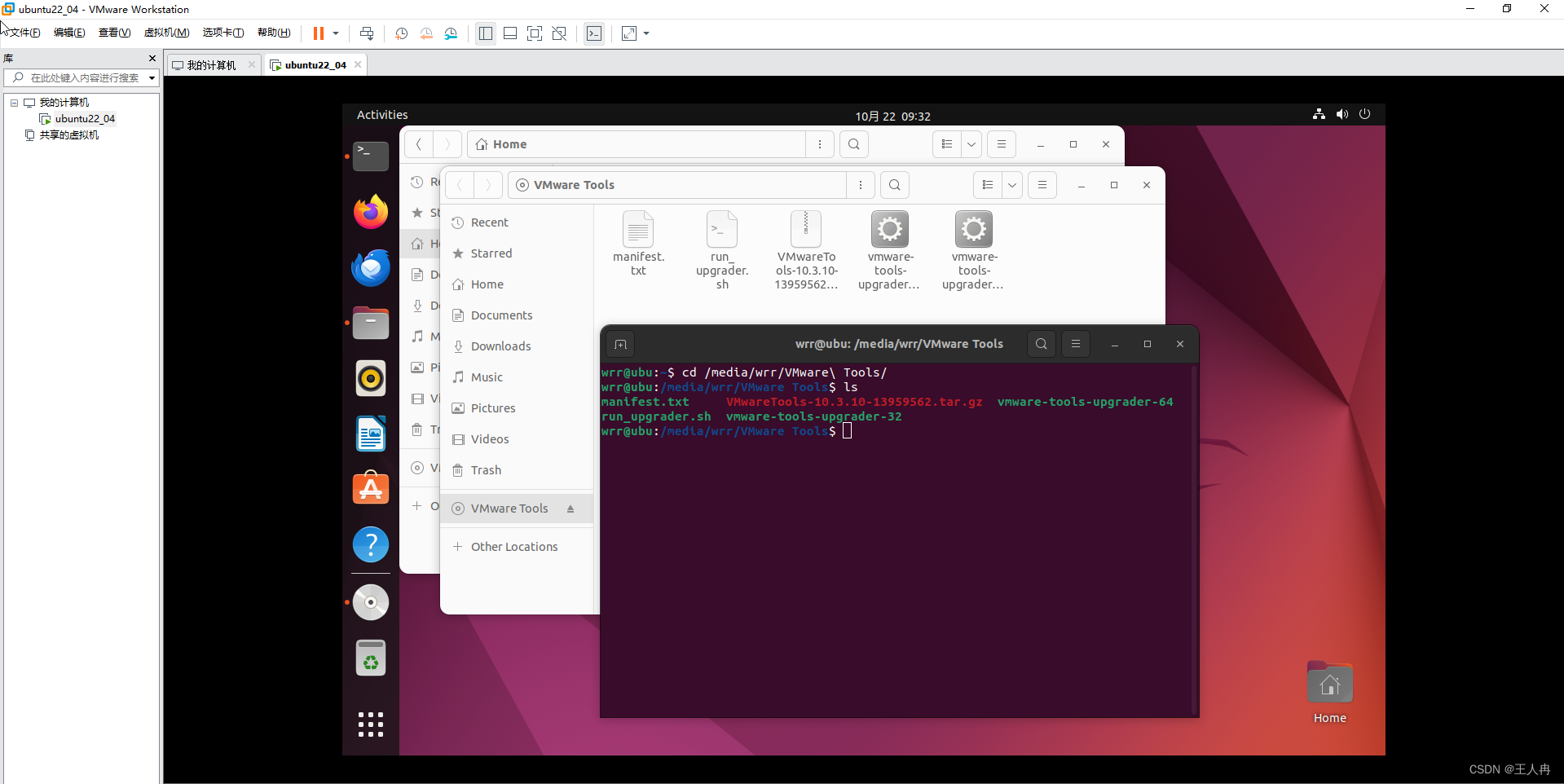Open Home folder icon on desktop
The width and height of the screenshot is (1564, 784).
click(x=1329, y=692)
